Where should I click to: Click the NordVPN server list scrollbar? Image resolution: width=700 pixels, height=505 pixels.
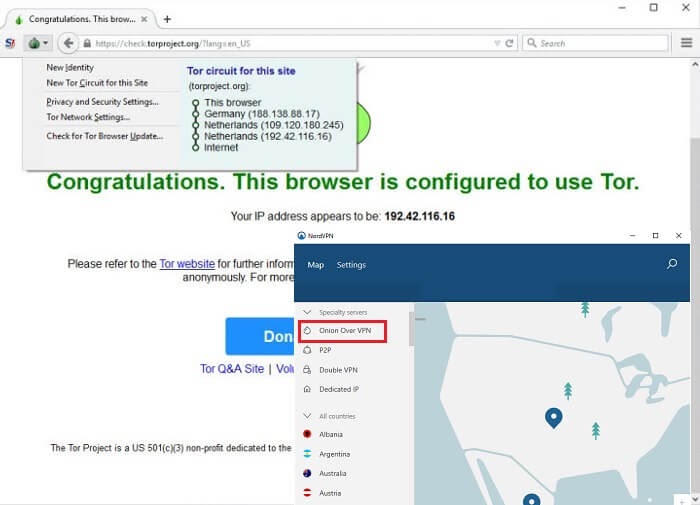411,329
